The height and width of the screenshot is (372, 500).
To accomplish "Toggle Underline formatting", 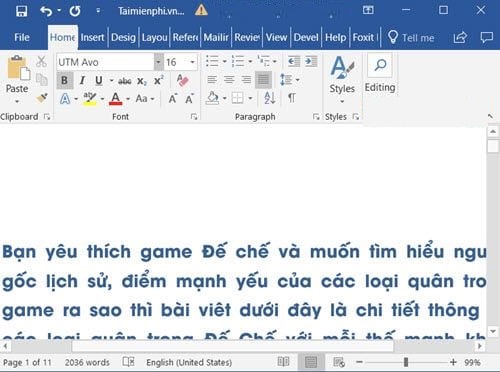I will coord(99,80).
